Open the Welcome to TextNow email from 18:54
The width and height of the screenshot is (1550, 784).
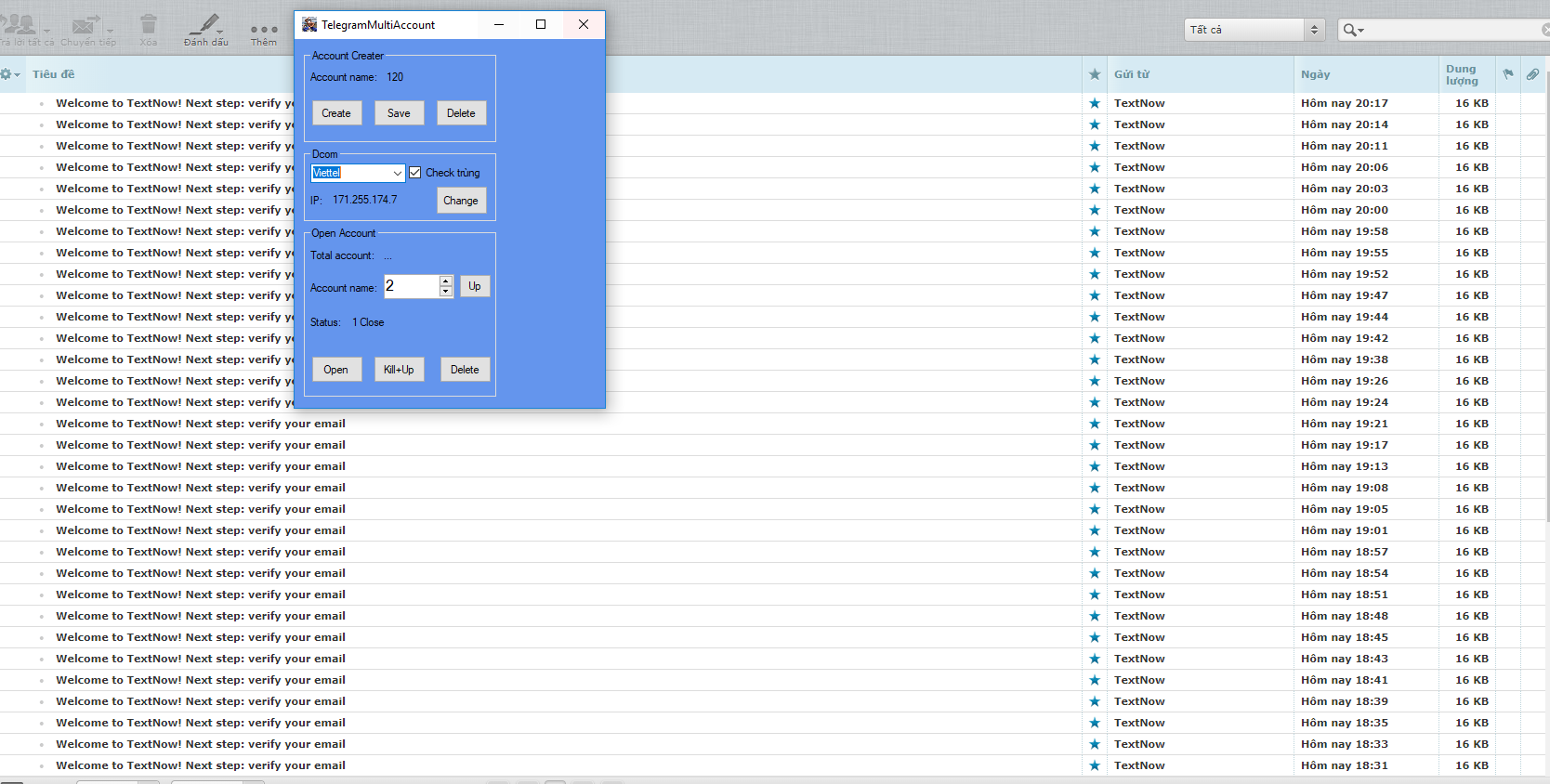pos(201,573)
